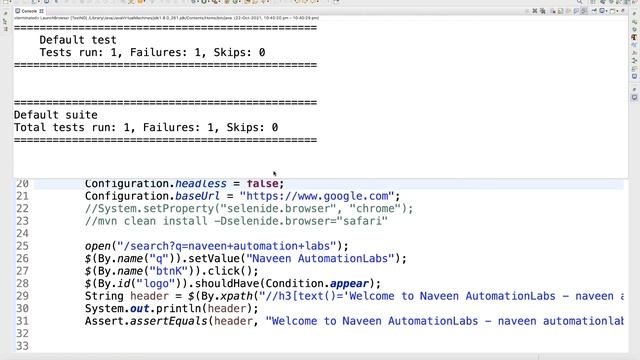Screen dimensions: 640x360
Task: Click the open("/search?q=naveen...") line
Action: click(x=217, y=246)
